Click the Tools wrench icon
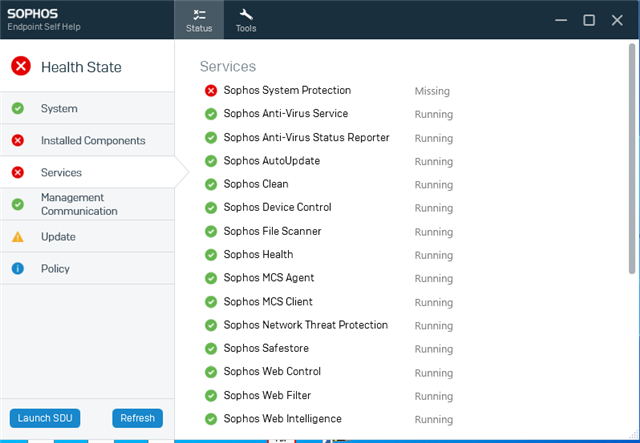Viewport: 640px width, 443px height. point(246,15)
